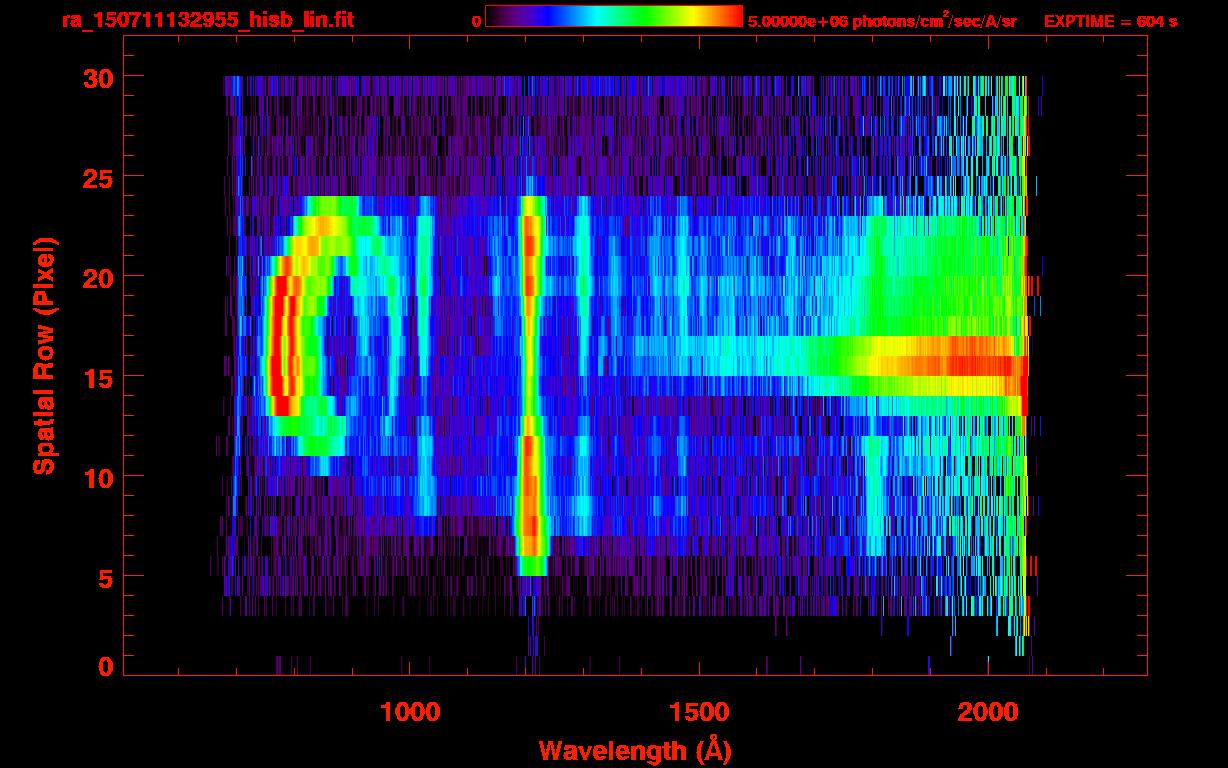
Task: Click the 2000 wavelength tick label
Action: click(x=987, y=711)
